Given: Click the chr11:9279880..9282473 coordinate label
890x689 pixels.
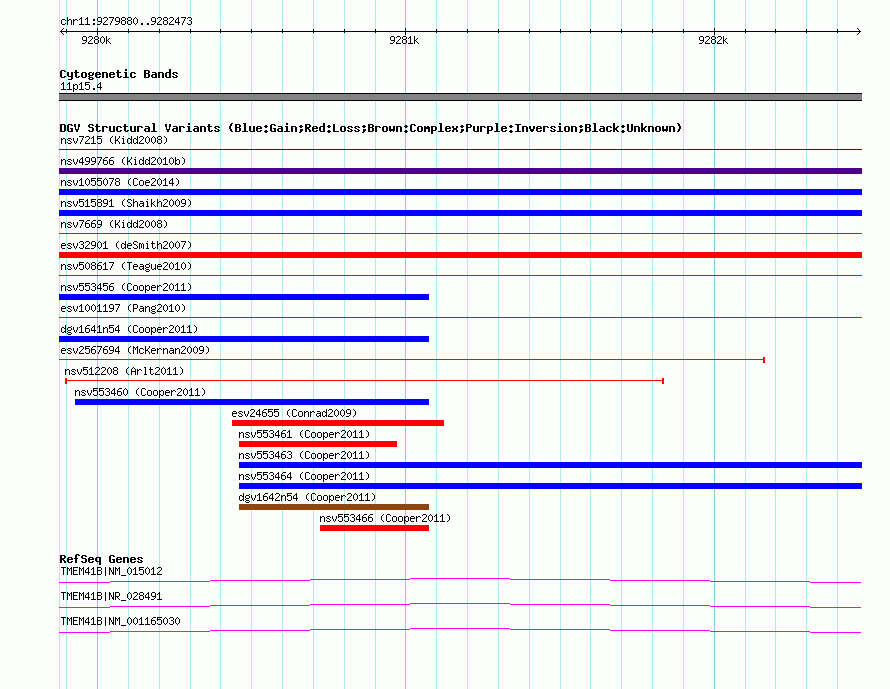Looking at the screenshot, I should coord(126,21).
